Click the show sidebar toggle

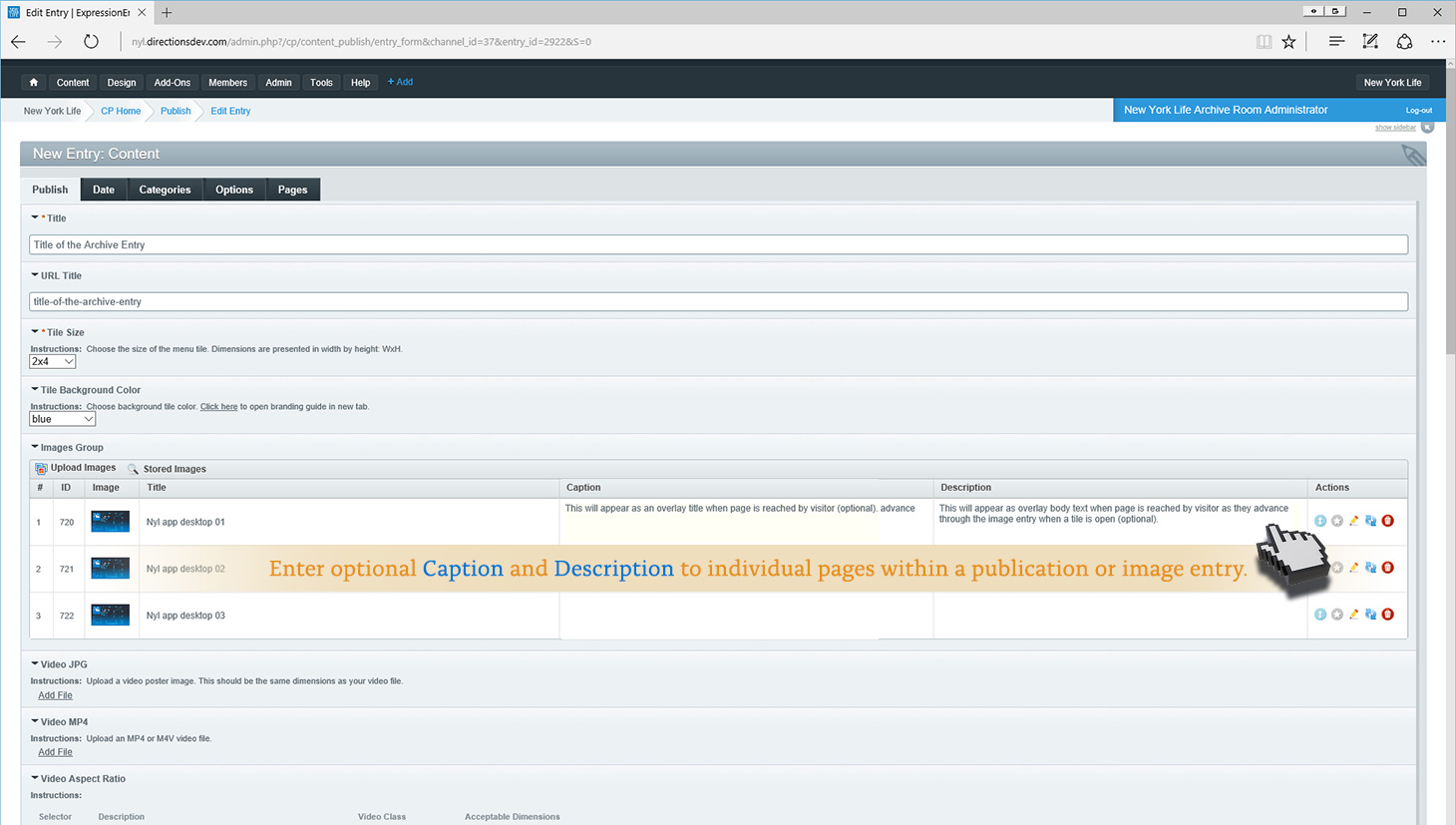pyautogui.click(x=1396, y=128)
